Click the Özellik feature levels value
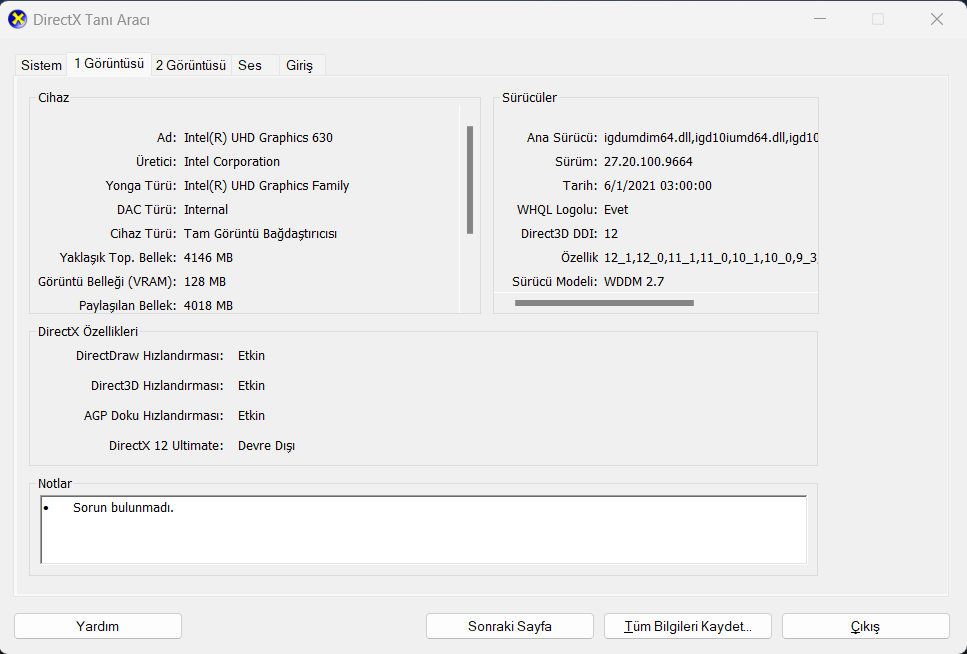Screen dimensions: 967x654 pyautogui.click(x=711, y=258)
